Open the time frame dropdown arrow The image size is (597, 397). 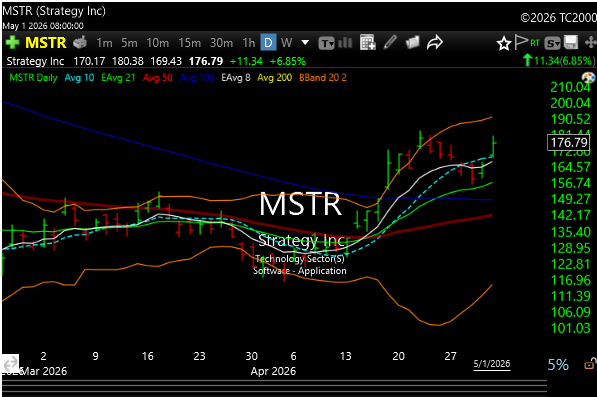pyautogui.click(x=305, y=43)
